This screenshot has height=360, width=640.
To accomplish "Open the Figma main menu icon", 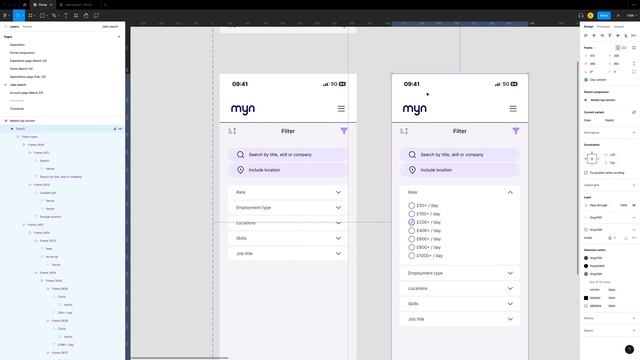I will click(x=5, y=16).
